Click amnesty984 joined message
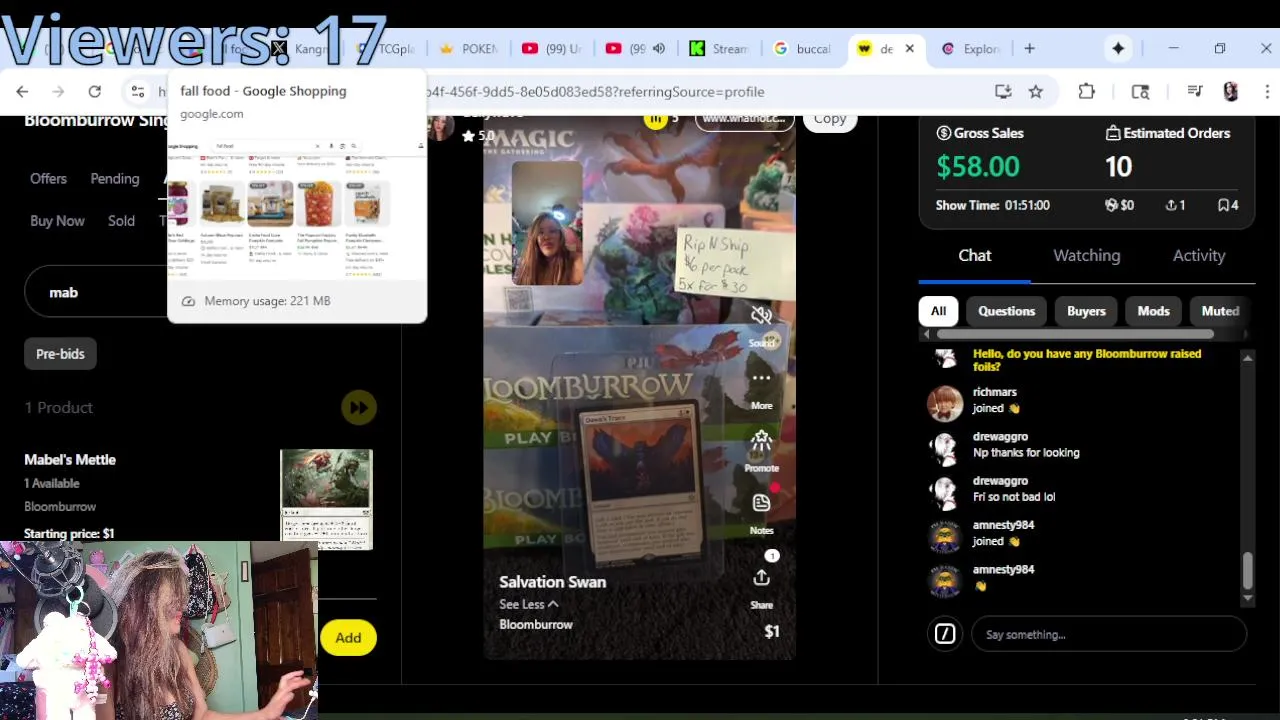 click(x=994, y=541)
